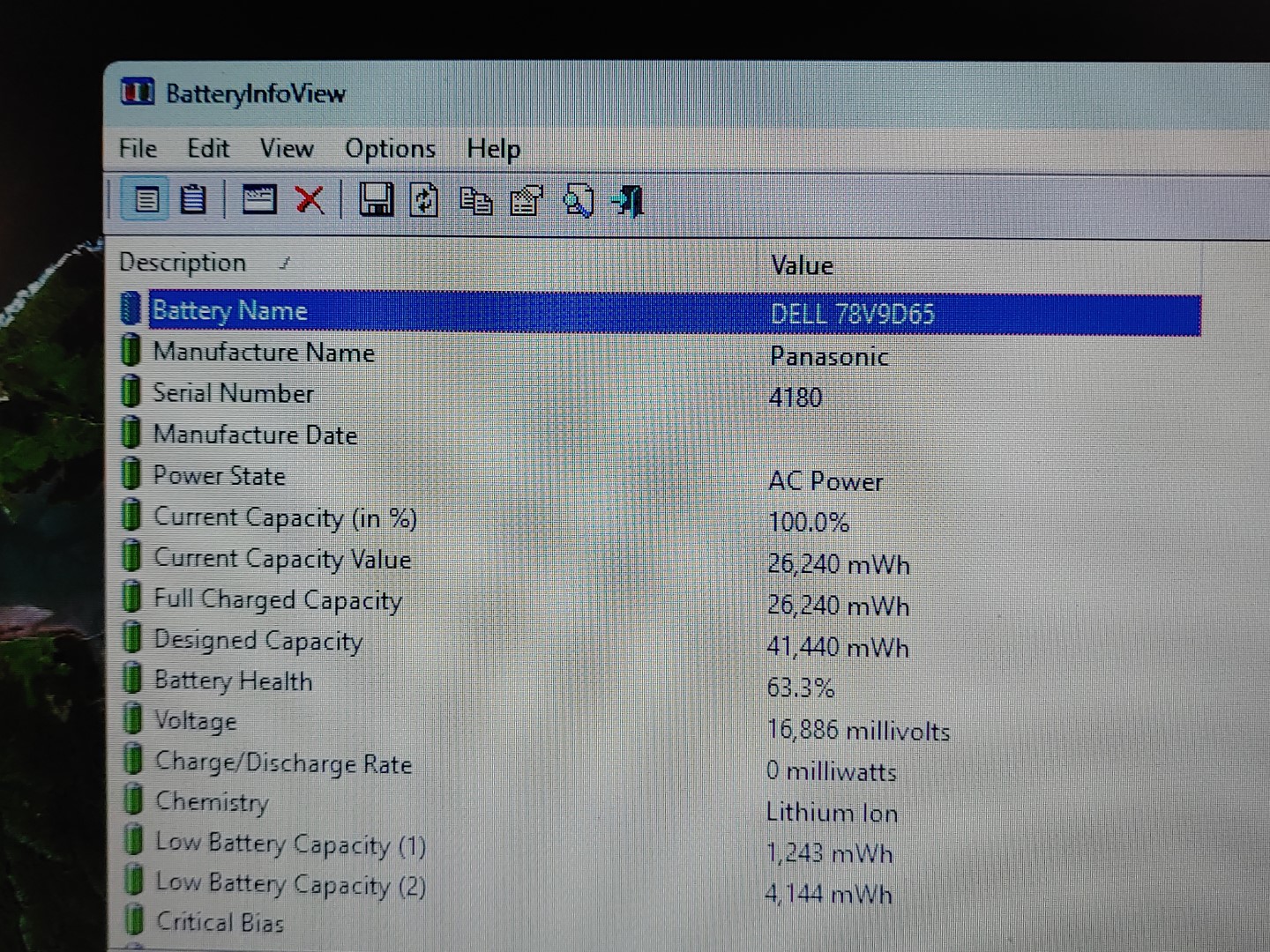Click the Show Battery Information toolbar icon
Image resolution: width=1270 pixels, height=952 pixels.
(x=146, y=200)
